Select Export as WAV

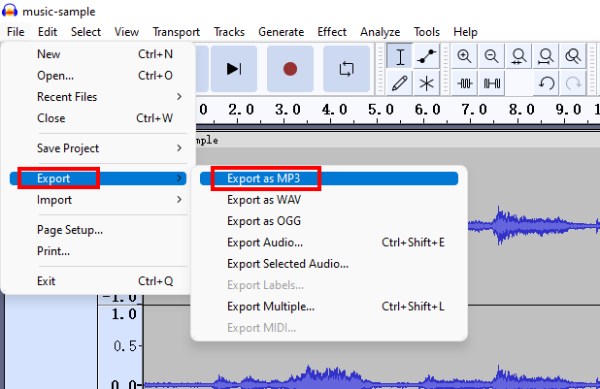point(329,200)
